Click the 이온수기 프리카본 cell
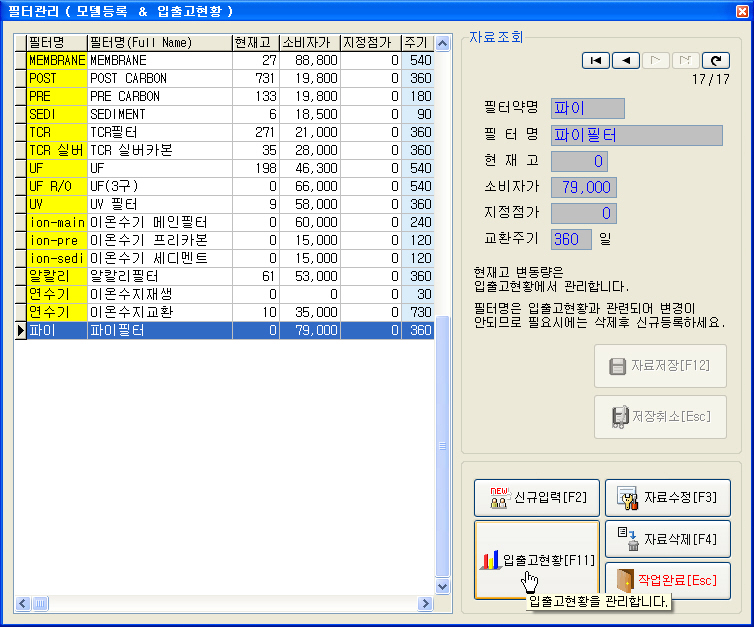 160,240
